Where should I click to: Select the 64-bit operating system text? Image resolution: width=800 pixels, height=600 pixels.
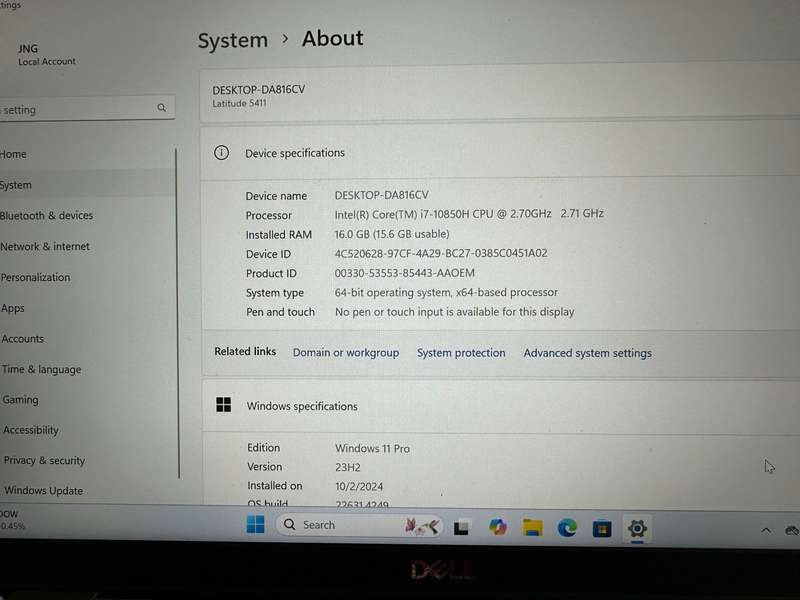[x=446, y=292]
